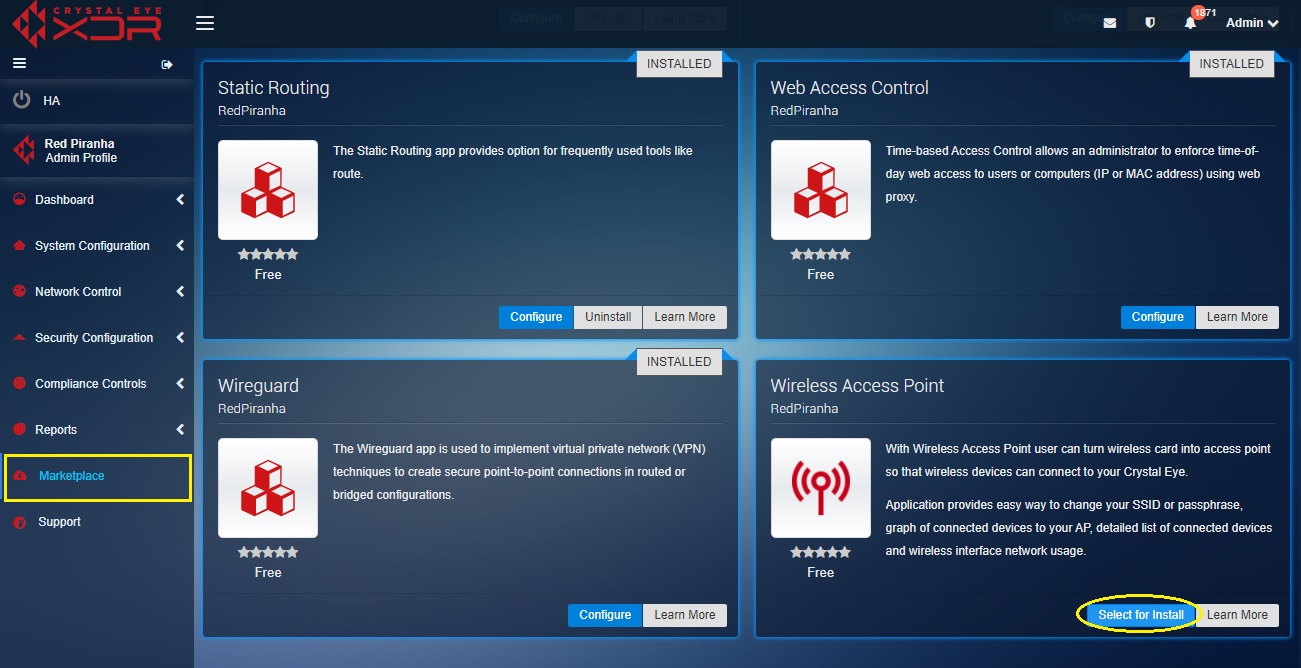This screenshot has height=668, width=1301.
Task: Click the Static Routing description text
Action: click(513, 162)
